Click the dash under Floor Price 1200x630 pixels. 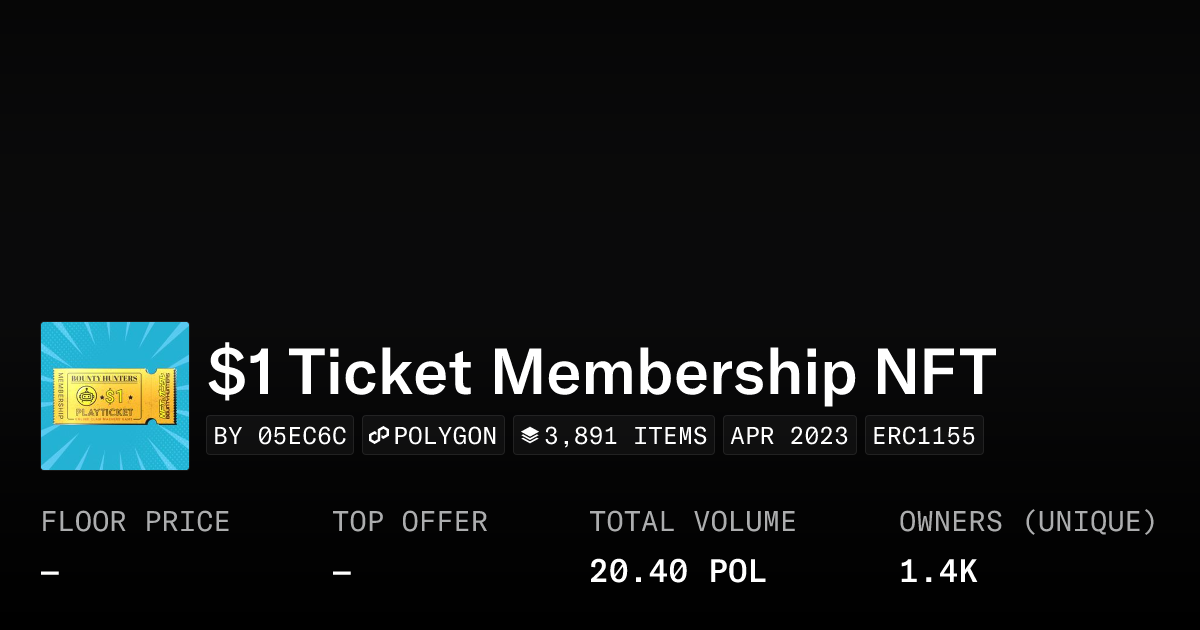50,573
